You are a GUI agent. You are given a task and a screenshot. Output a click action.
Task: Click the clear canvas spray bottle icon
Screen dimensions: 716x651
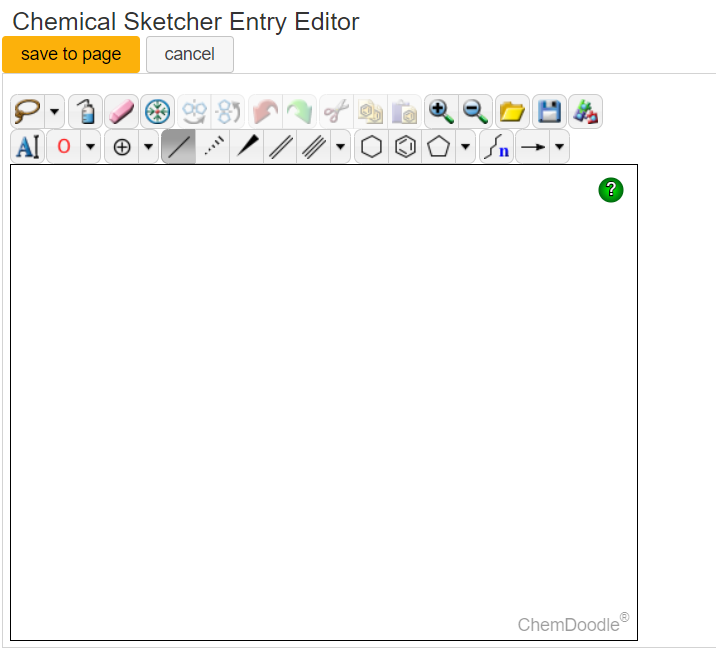pos(86,111)
